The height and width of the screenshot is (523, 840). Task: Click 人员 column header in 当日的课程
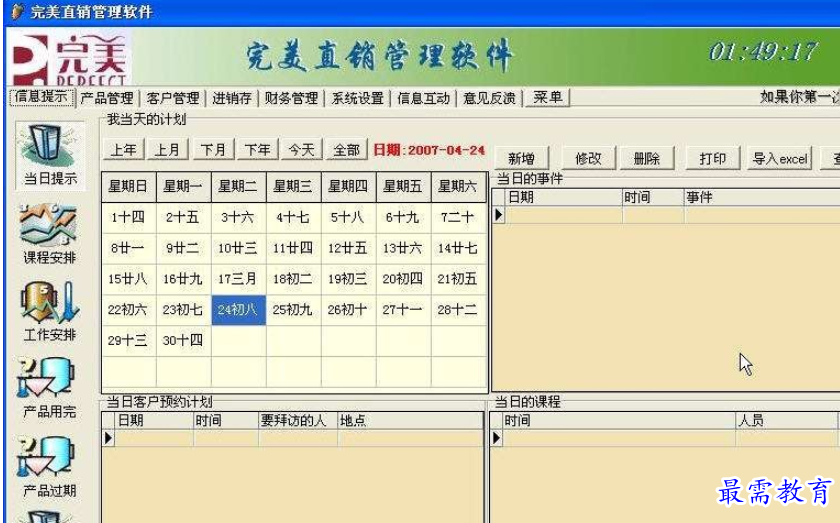point(786,421)
